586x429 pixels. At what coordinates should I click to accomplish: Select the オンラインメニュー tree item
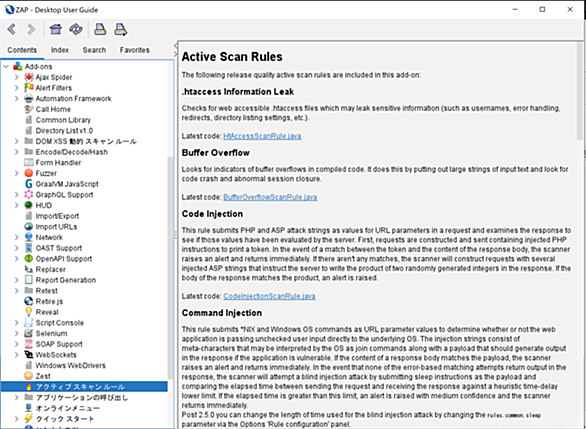[x=68, y=408]
